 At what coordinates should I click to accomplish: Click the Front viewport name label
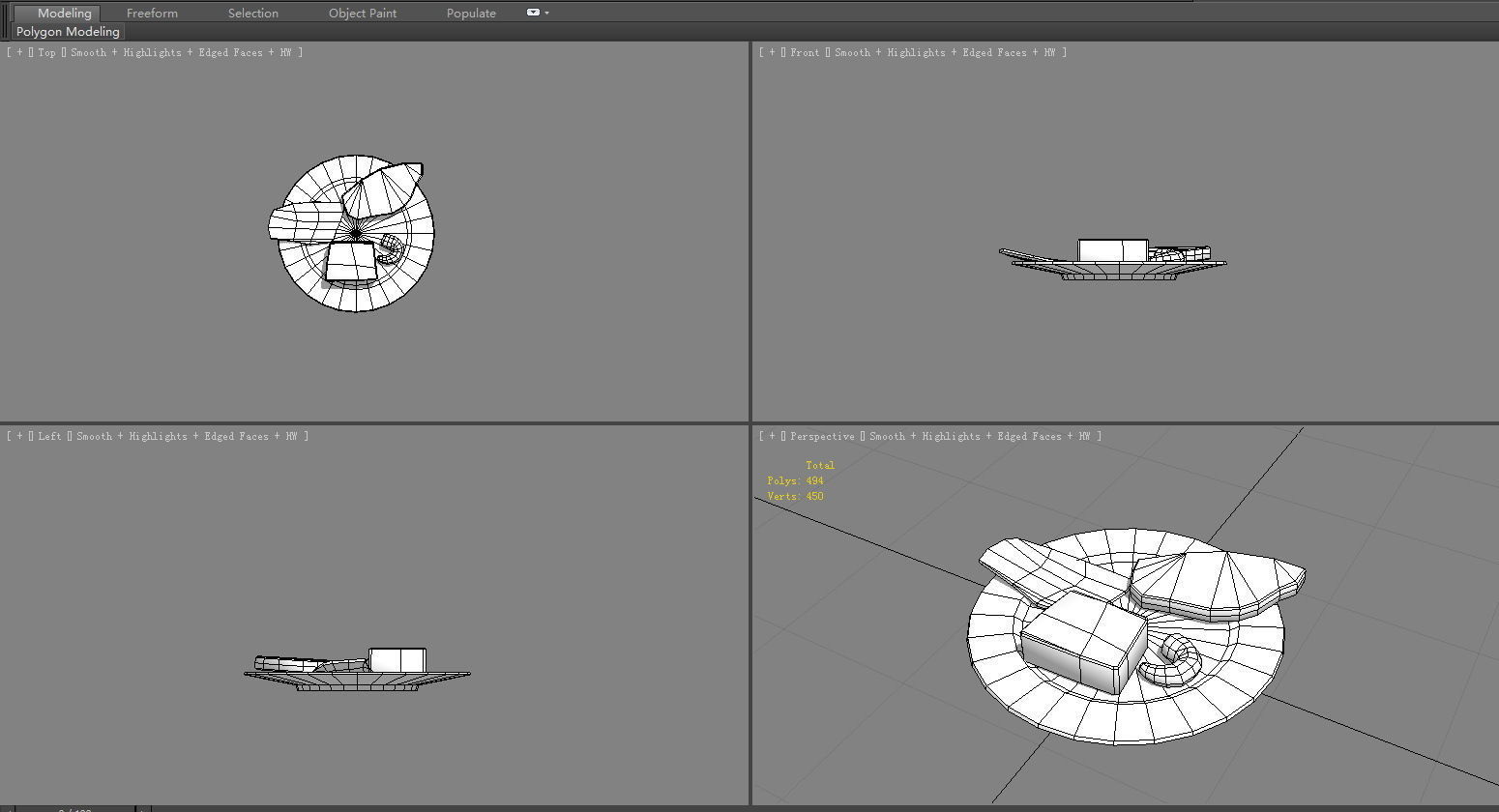pyautogui.click(x=805, y=53)
